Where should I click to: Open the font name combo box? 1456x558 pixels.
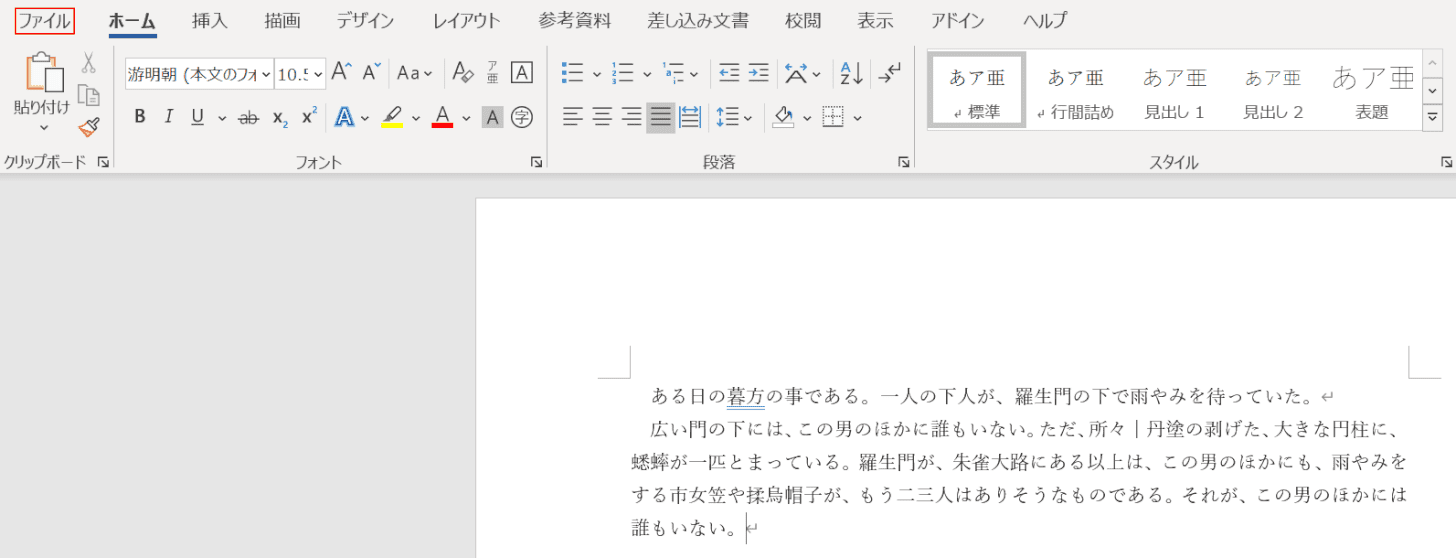tap(199, 73)
